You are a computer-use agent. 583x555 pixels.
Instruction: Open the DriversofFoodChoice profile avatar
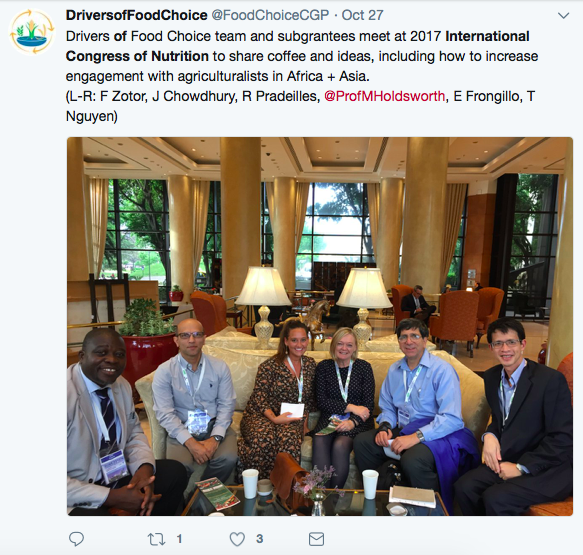pyautogui.click(x=32, y=32)
